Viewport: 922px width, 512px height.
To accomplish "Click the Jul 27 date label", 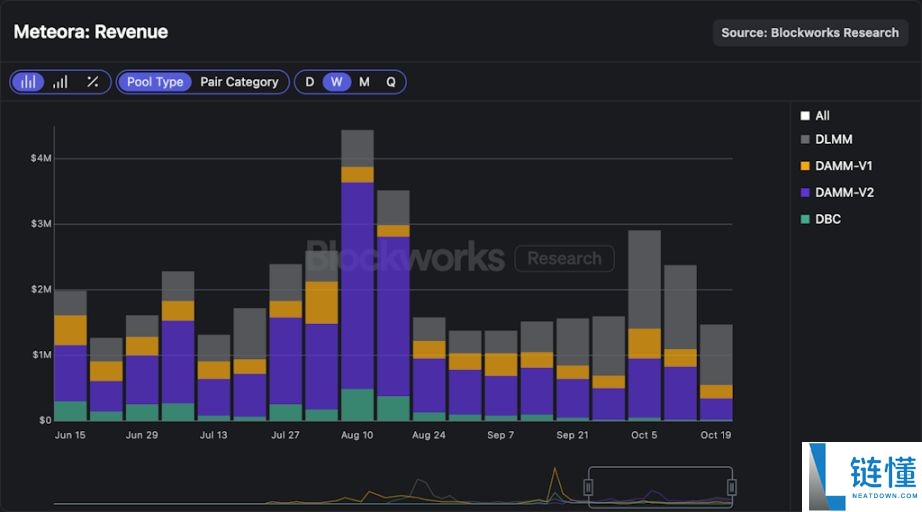I will (285, 435).
